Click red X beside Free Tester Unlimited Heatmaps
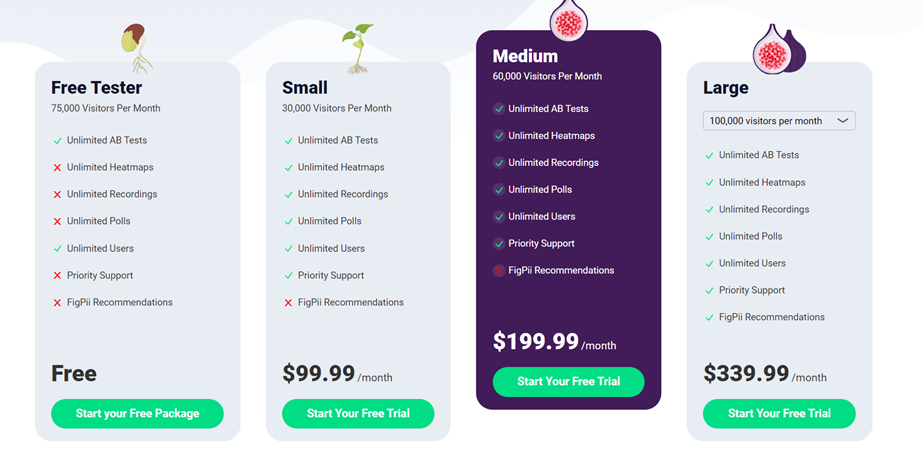 pos(57,168)
